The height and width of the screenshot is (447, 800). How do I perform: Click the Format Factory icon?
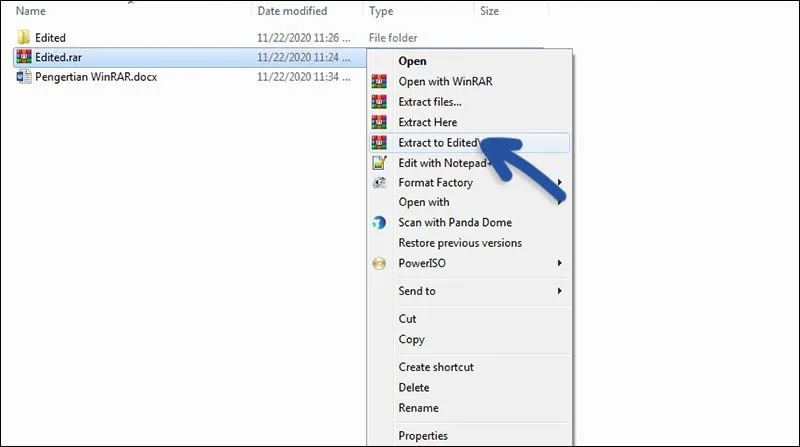coord(379,182)
